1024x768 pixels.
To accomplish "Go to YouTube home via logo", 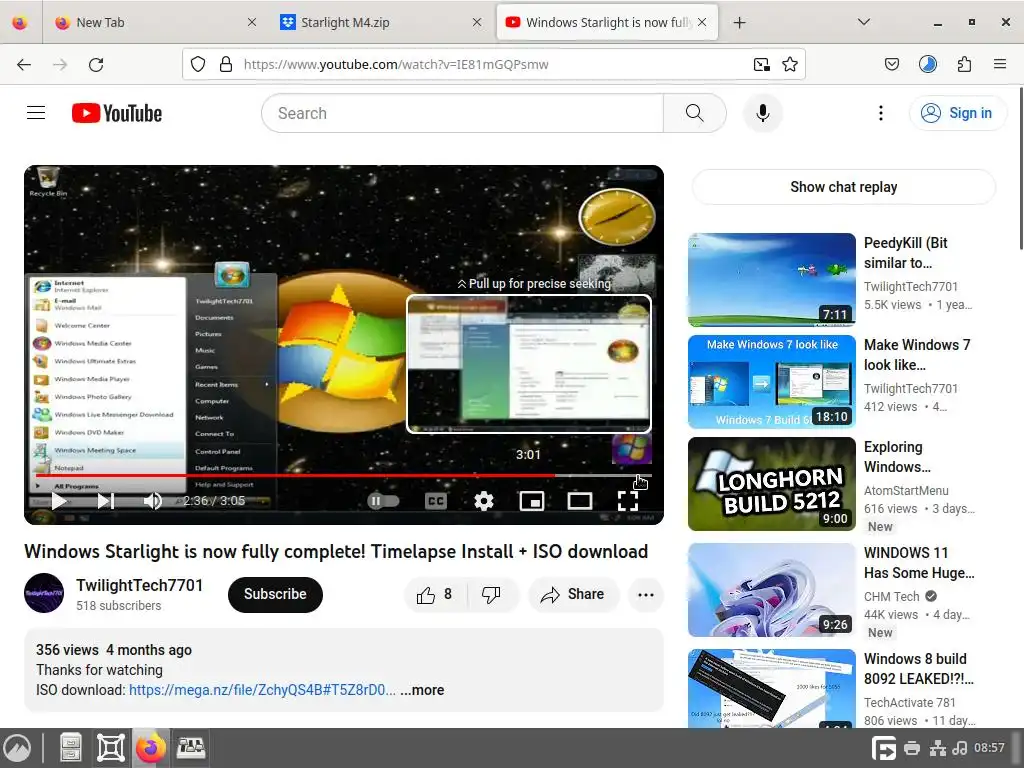I will (117, 113).
